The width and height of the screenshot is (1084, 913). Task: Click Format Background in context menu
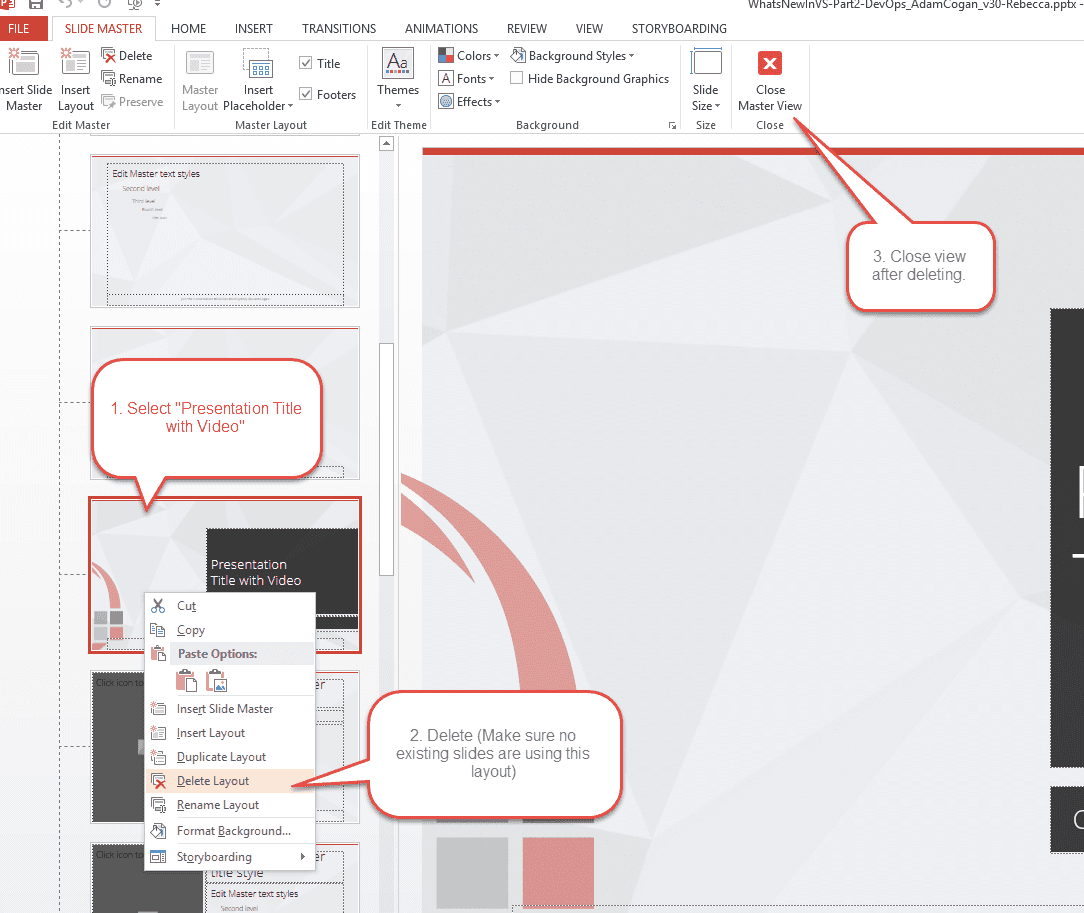pyautogui.click(x=233, y=831)
